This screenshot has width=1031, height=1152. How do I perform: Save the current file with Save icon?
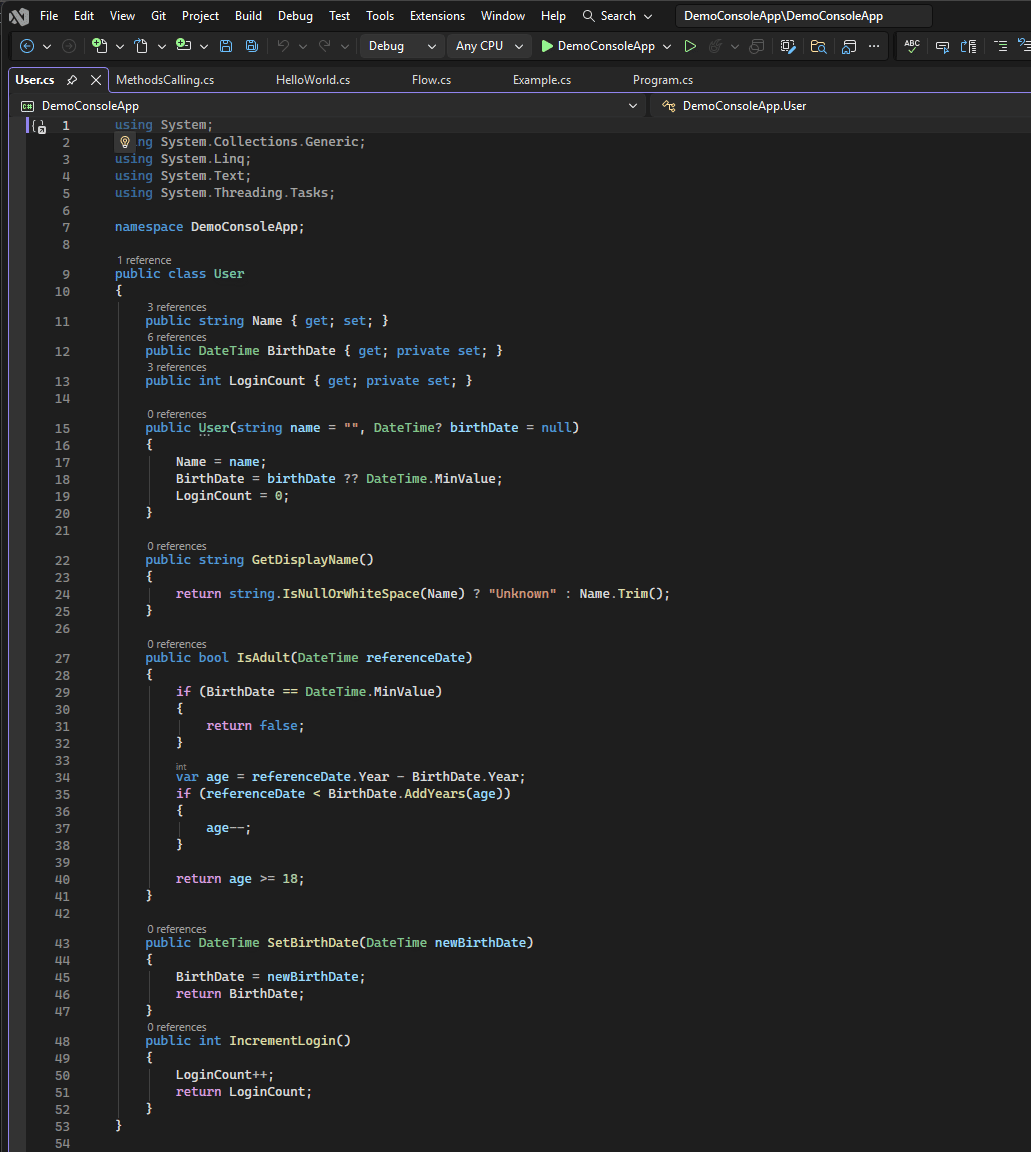pos(226,46)
